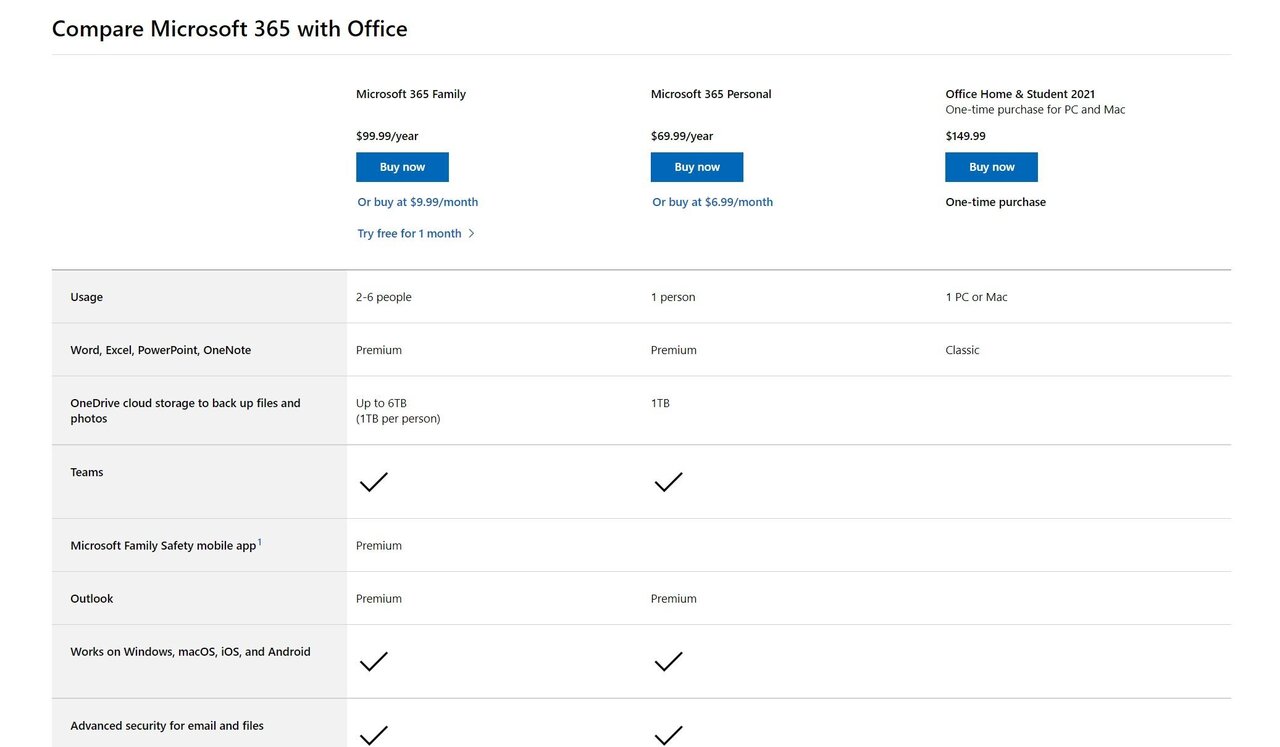Screen dimensions: 1280x747
Task: Select the OneDrive cloud storage row label
Action: (x=185, y=411)
